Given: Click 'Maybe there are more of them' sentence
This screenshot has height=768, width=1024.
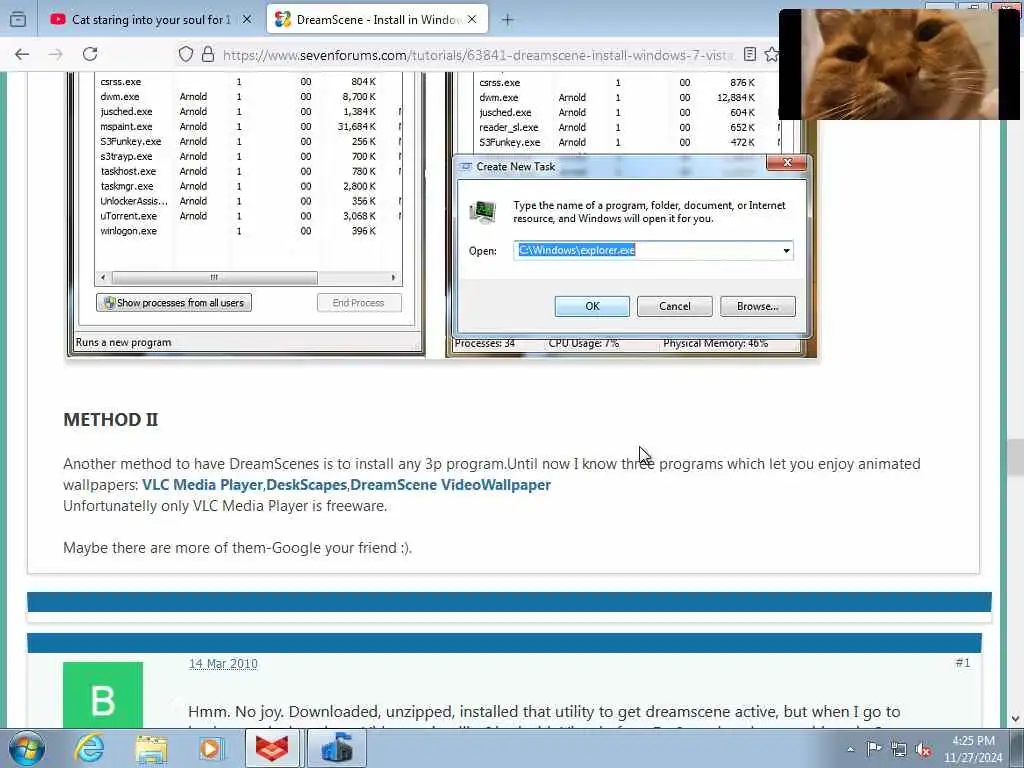Looking at the screenshot, I should [x=238, y=548].
